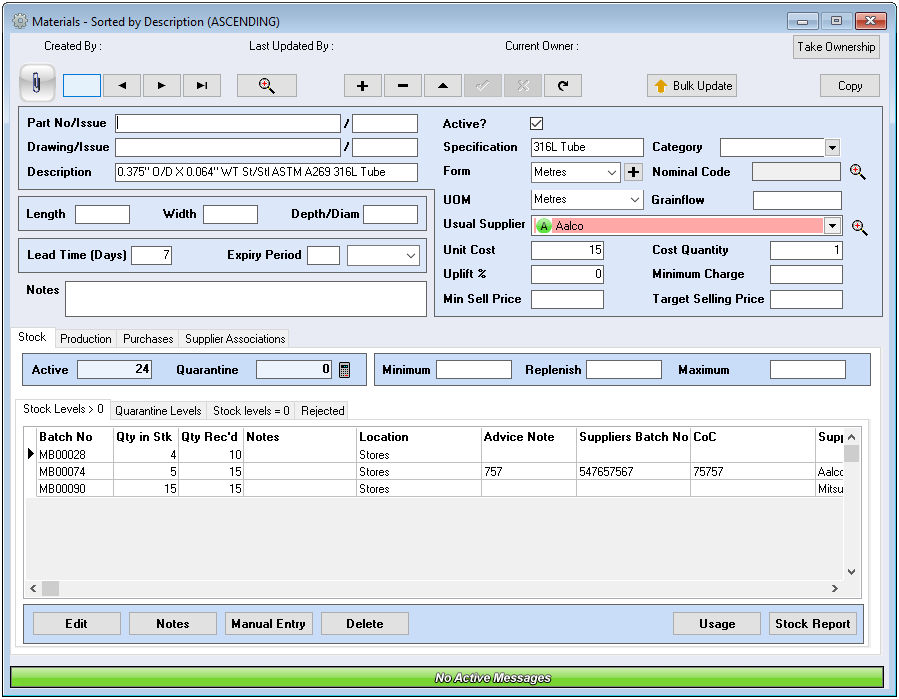Screen dimensions: 899x699
Task: Open the stock calculator icon beside Quarantine
Action: tap(345, 370)
